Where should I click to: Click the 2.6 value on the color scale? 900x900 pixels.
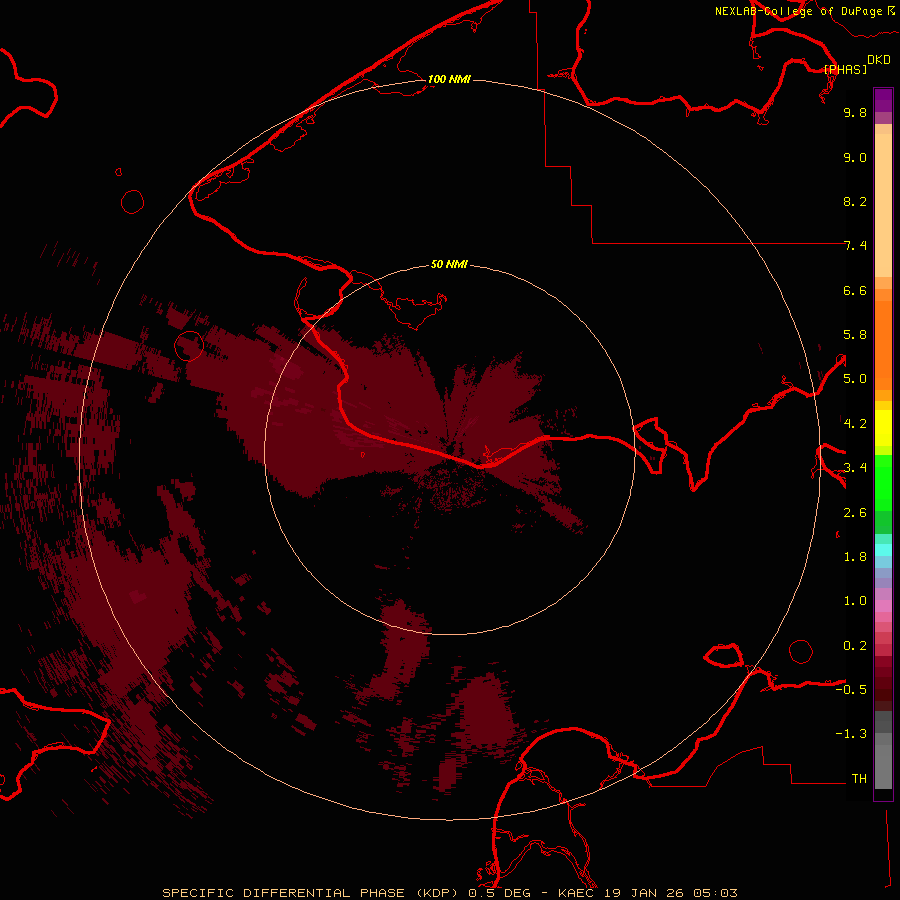tap(855, 513)
